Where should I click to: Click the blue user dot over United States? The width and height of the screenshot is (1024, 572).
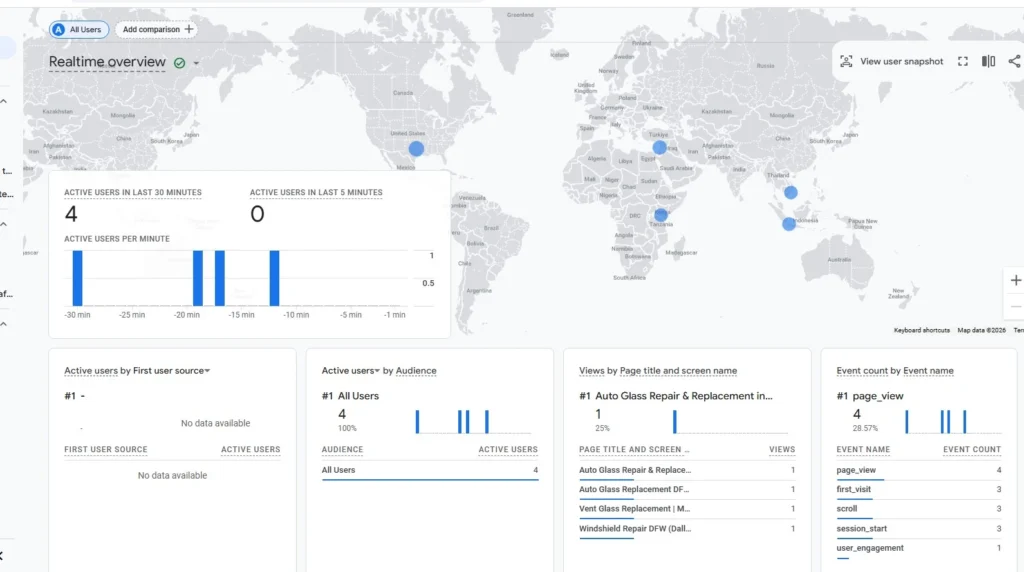click(416, 148)
